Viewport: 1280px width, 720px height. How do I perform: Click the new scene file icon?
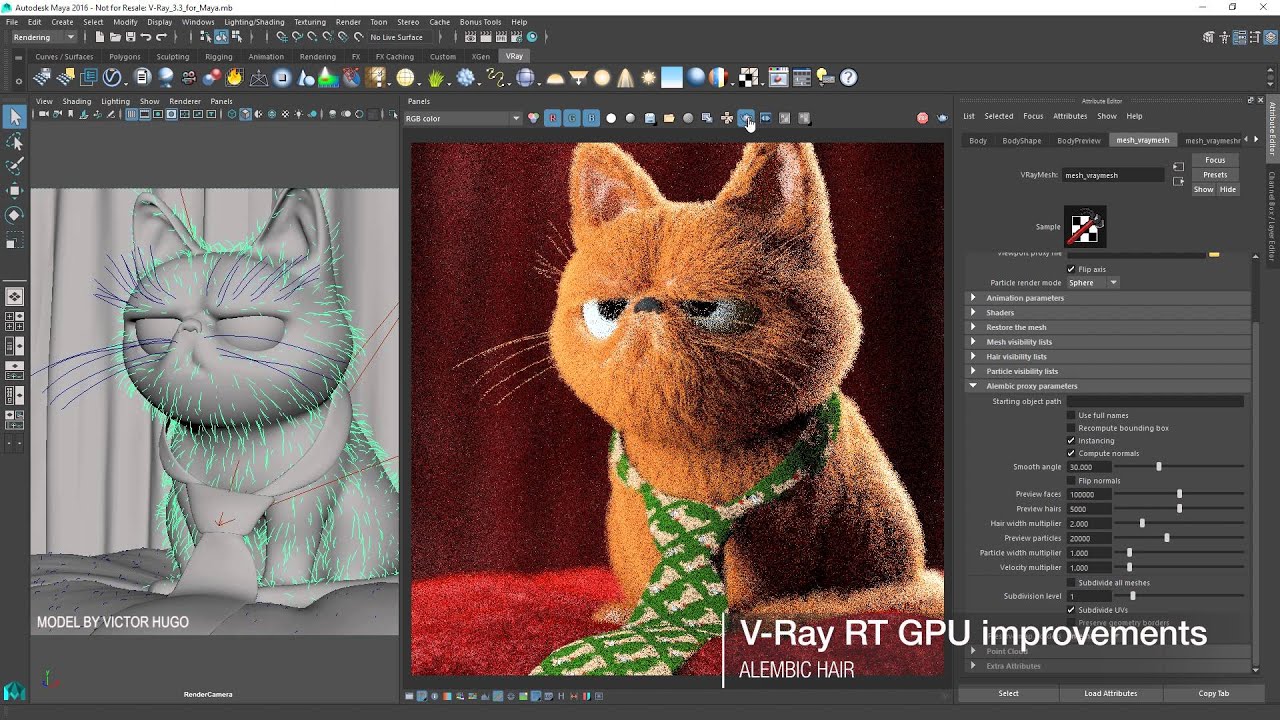[100, 37]
